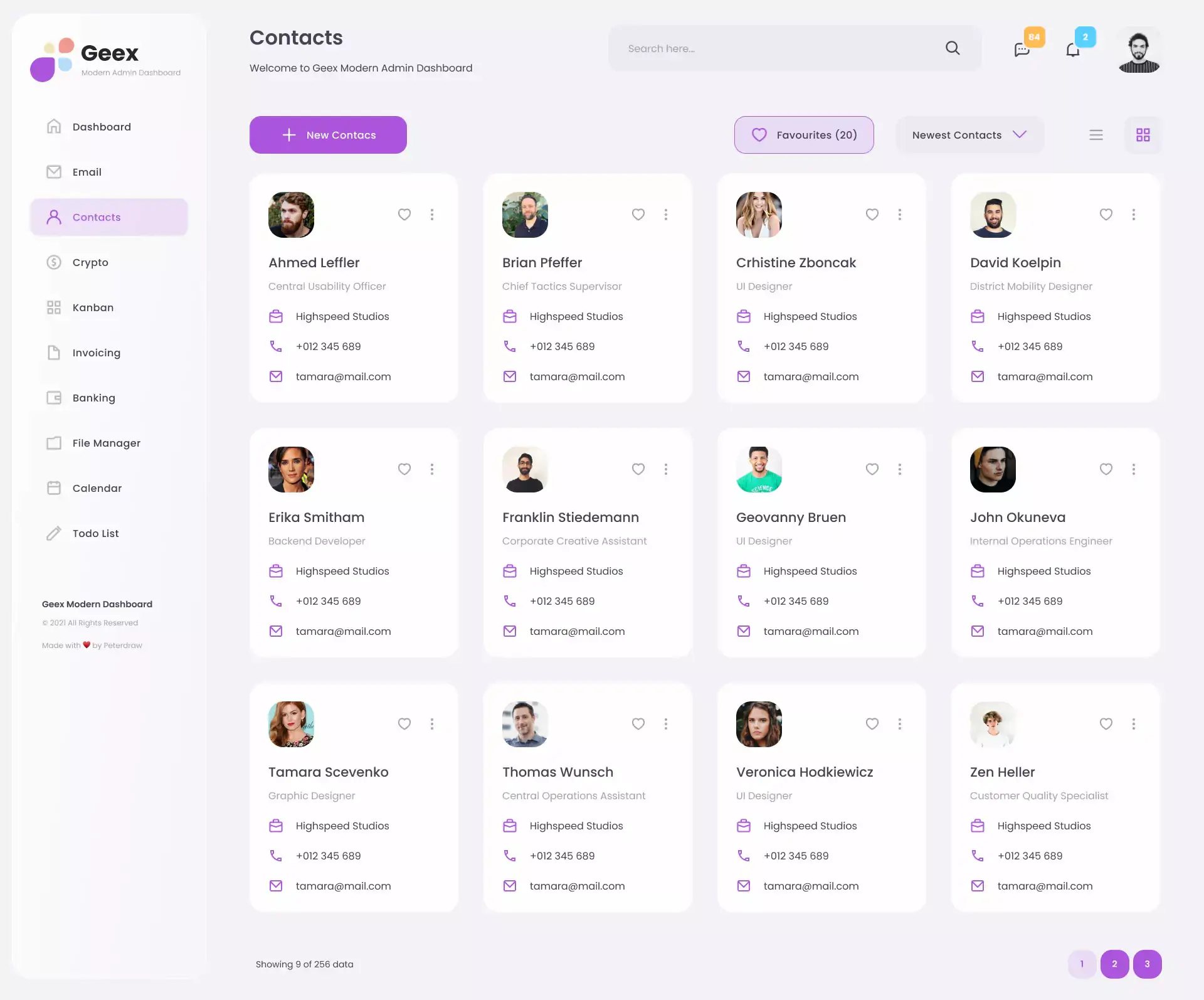The height and width of the screenshot is (1000, 1204).
Task: Click briefcase icon on Geovanny Bruen card
Action: (x=744, y=571)
